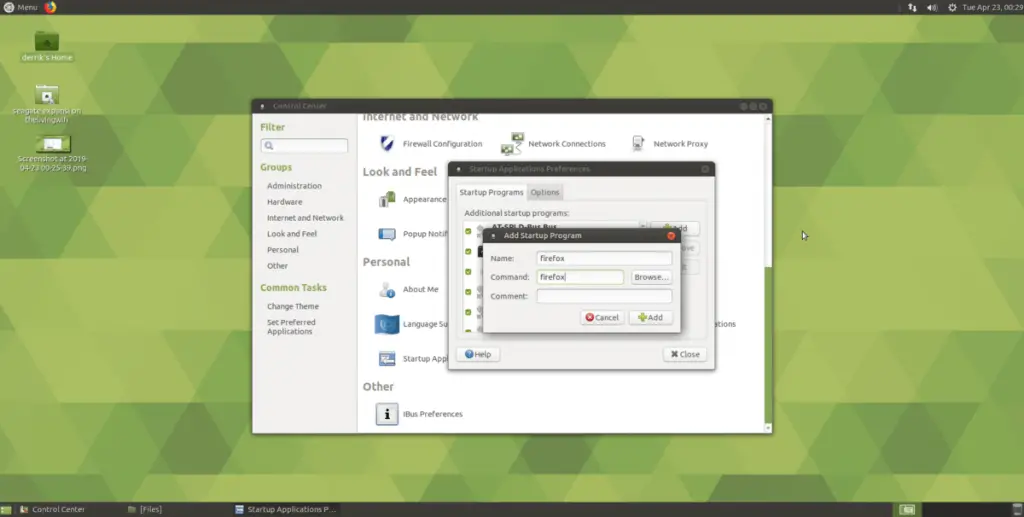Open the Menu in the top panel
Viewport: 1024px width, 517px height.
tap(21, 7)
